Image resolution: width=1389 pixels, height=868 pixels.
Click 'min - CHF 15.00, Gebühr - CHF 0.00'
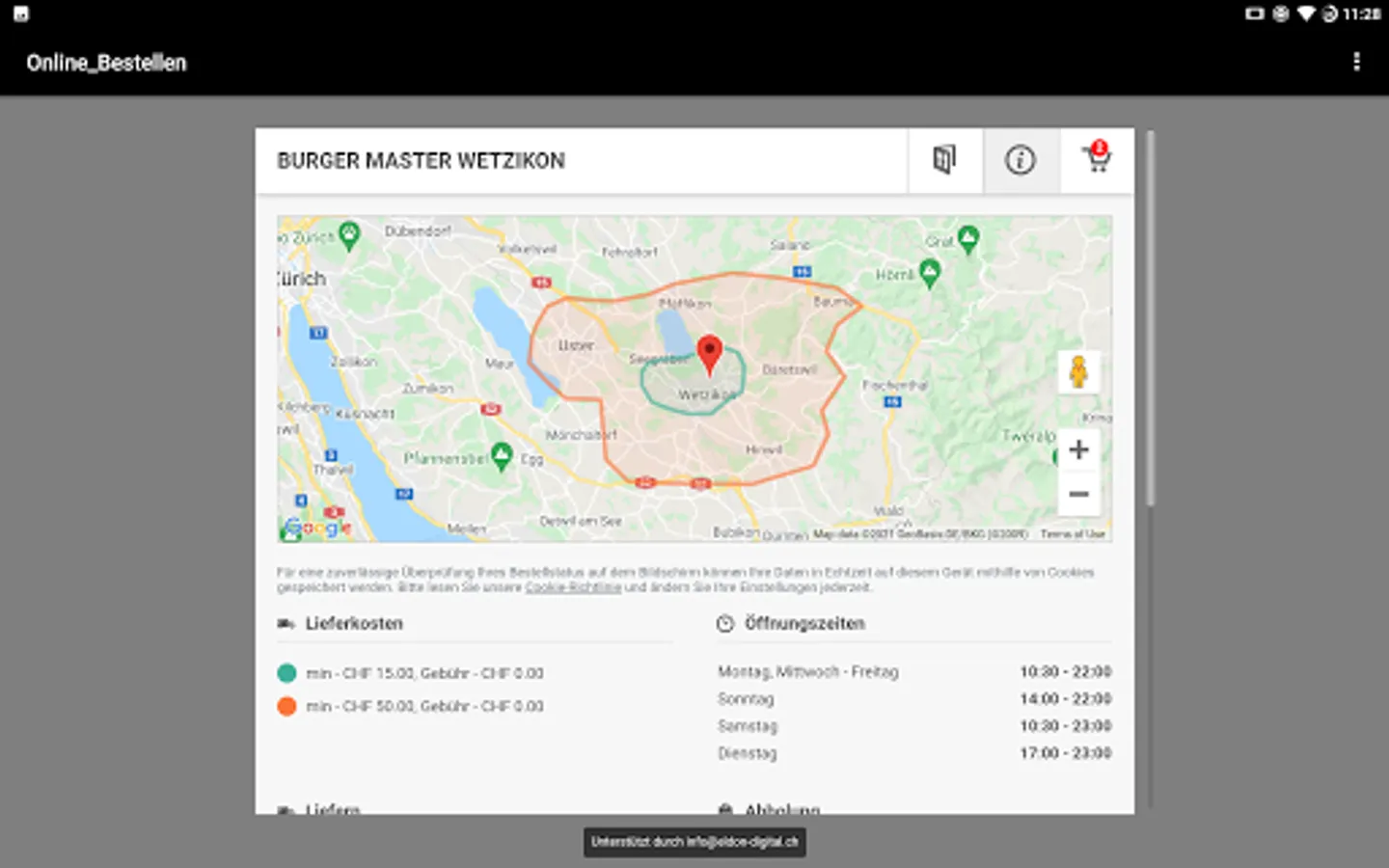[424, 673]
